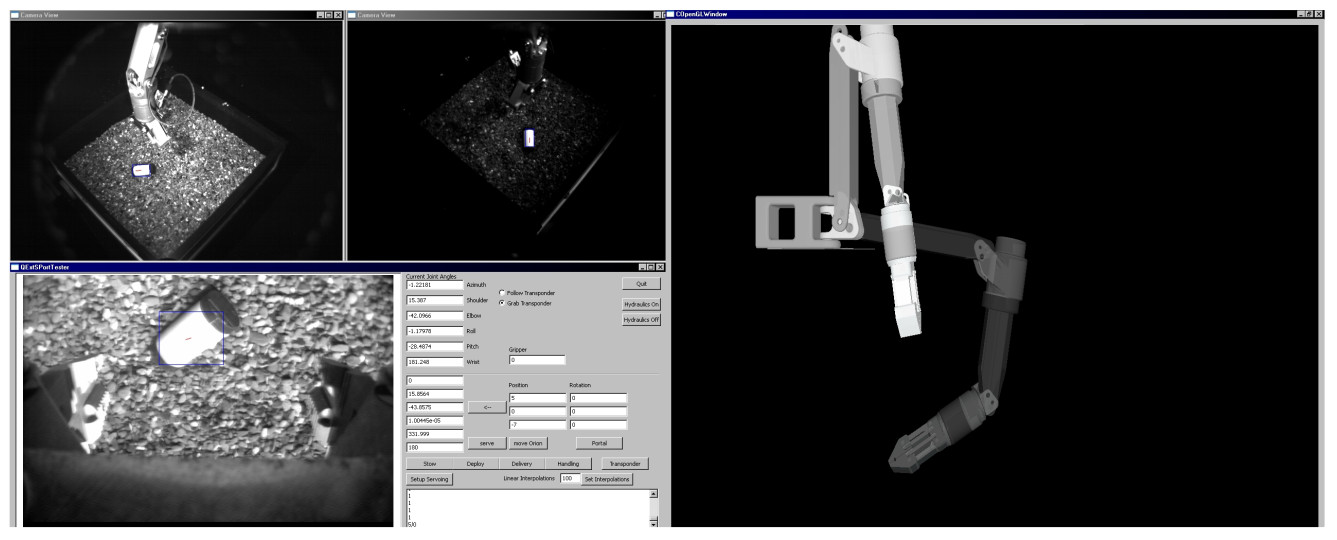Click the Quit button
Image resolution: width=1337 pixels, height=540 pixels.
[641, 284]
